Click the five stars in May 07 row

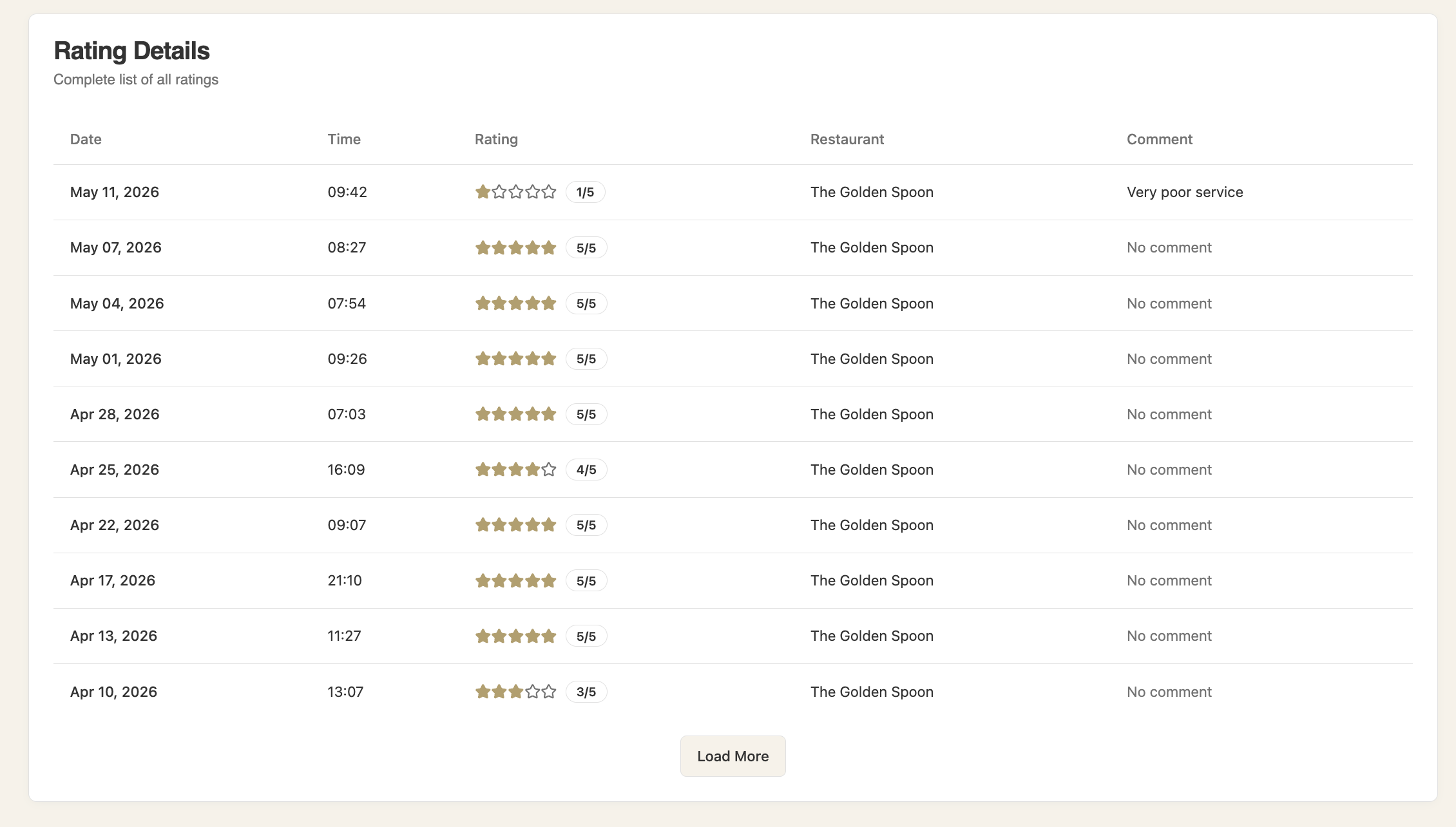(x=515, y=247)
